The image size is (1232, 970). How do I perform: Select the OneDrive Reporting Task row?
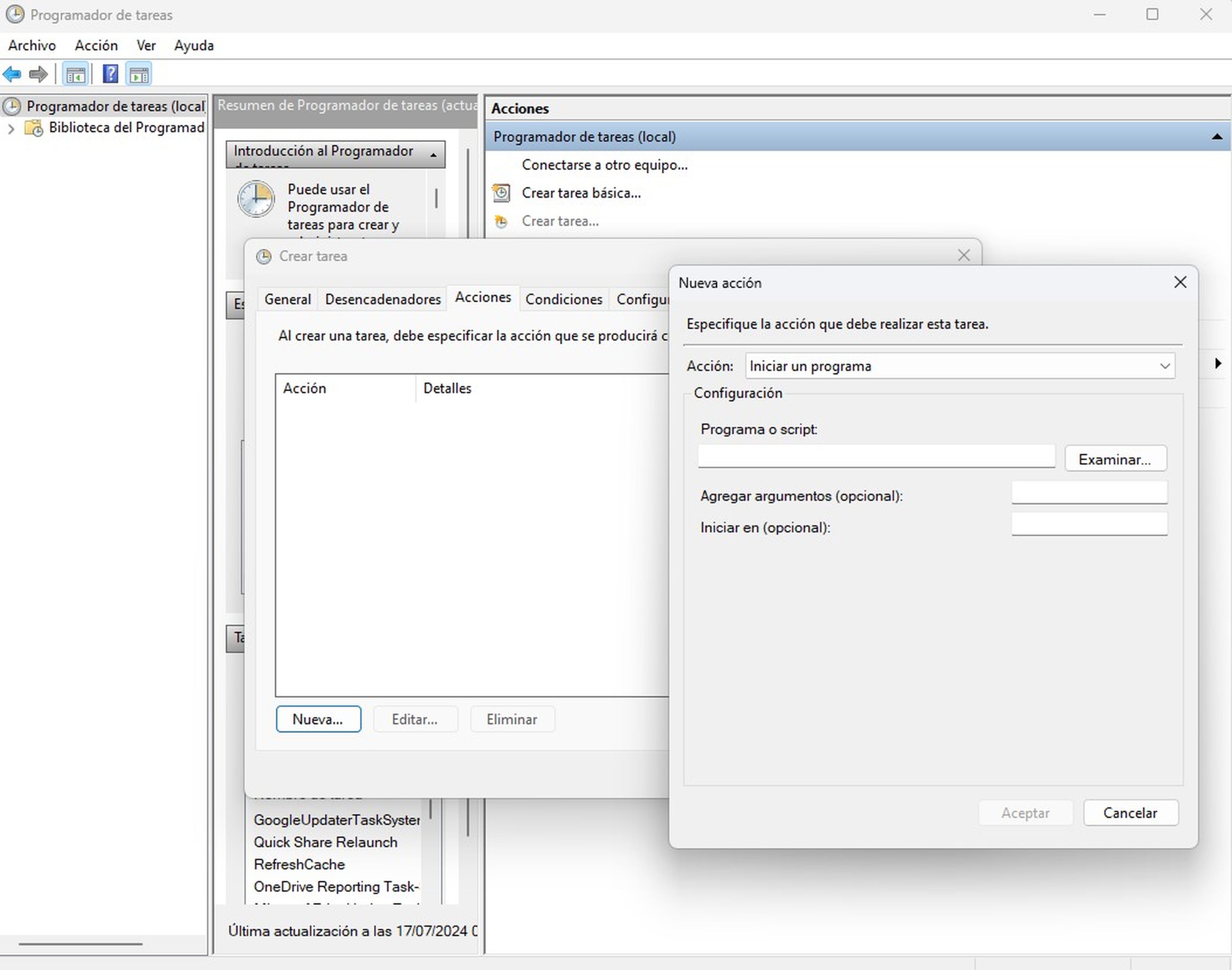[336, 887]
